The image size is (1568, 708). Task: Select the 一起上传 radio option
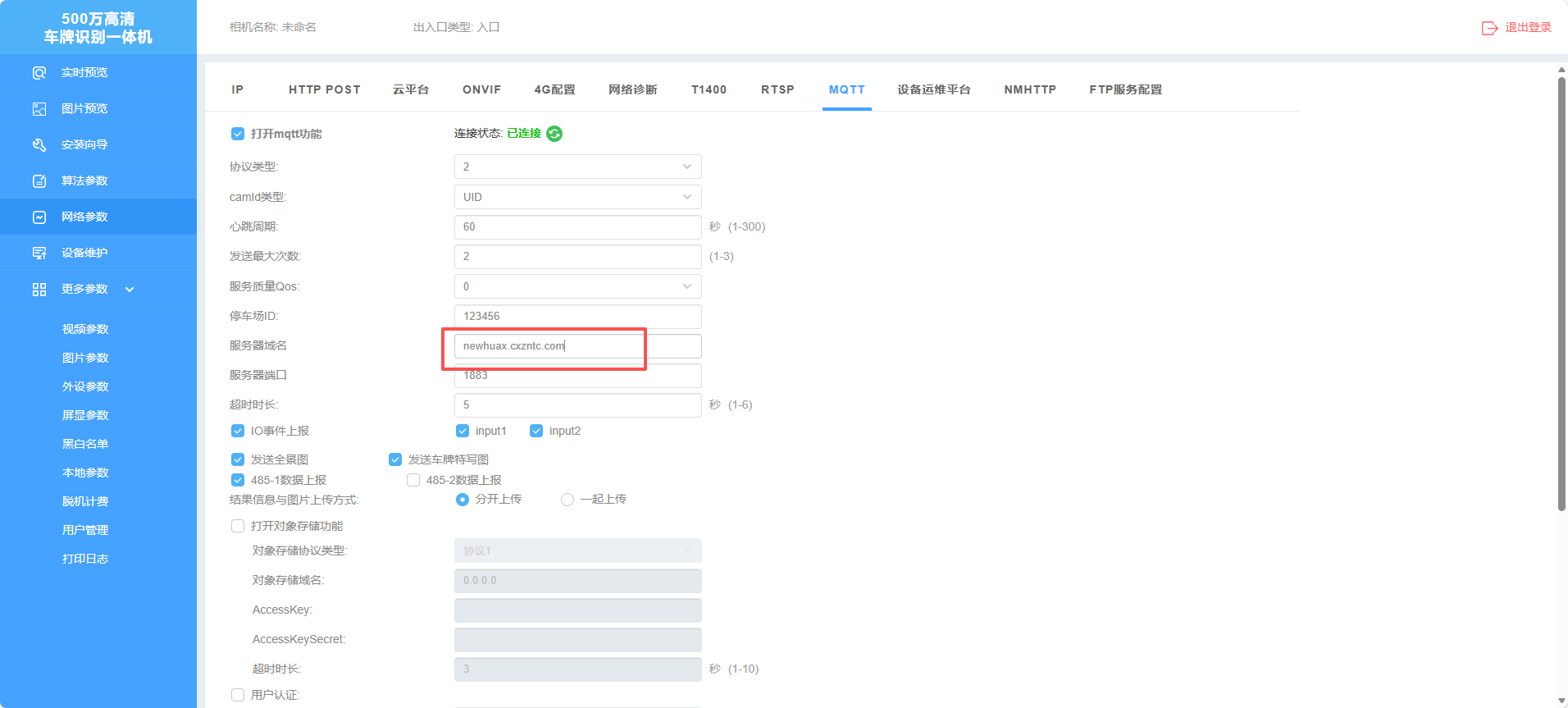point(567,500)
